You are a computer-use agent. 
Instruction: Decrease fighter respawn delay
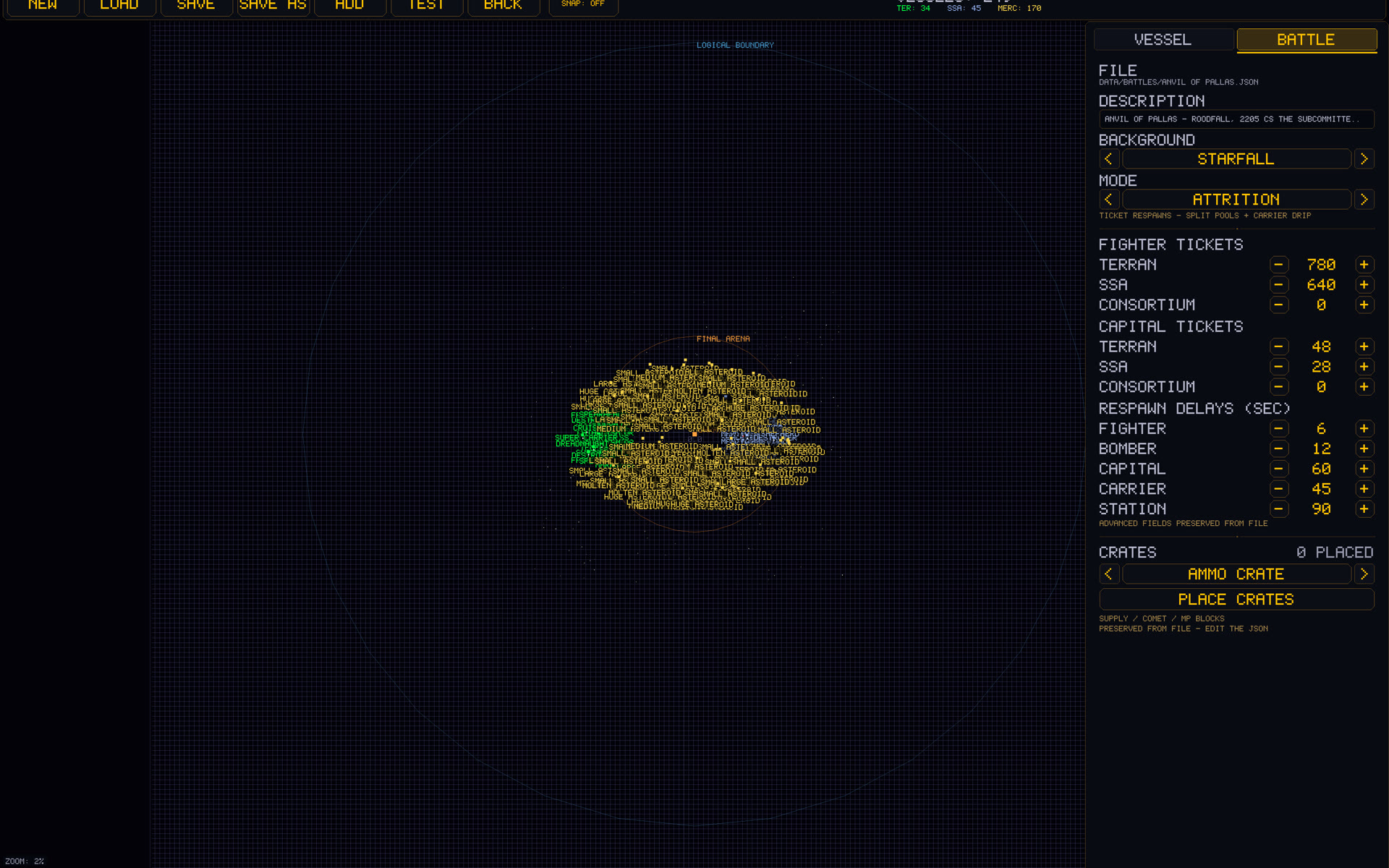click(x=1279, y=429)
